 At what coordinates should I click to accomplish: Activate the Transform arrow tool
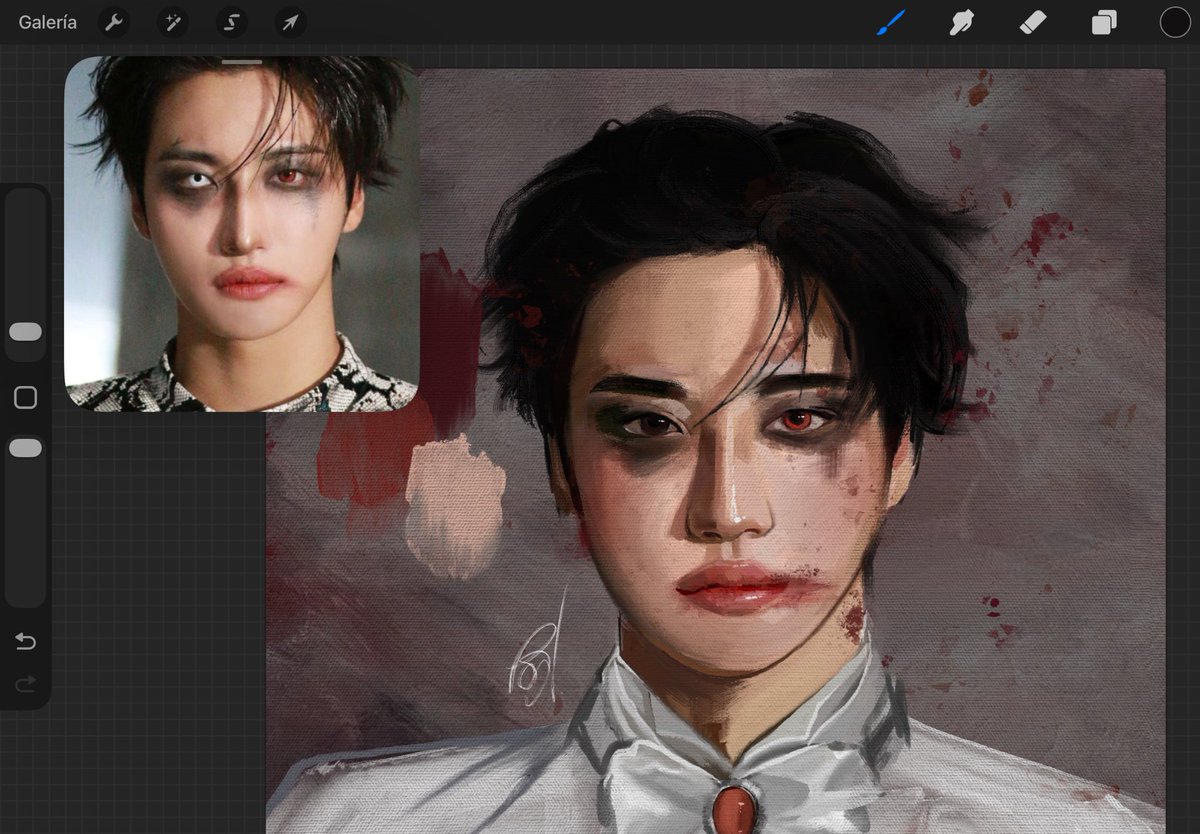click(x=290, y=22)
